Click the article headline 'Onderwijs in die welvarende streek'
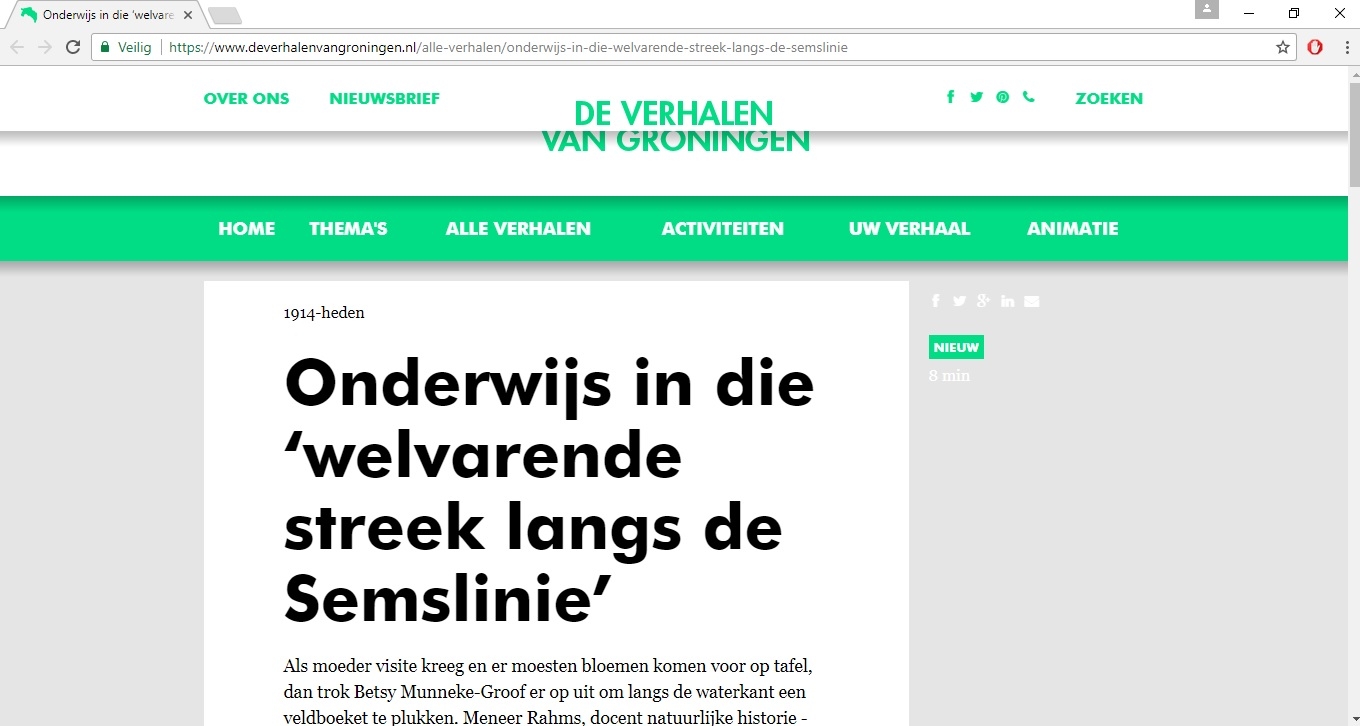1360x726 pixels. point(549,491)
